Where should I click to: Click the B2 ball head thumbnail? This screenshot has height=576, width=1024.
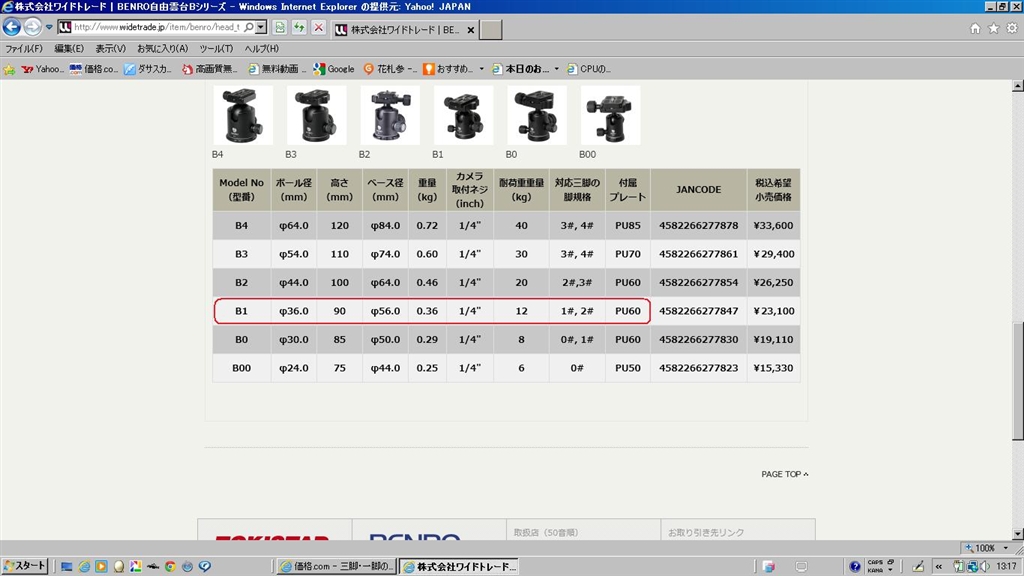pyautogui.click(x=390, y=116)
